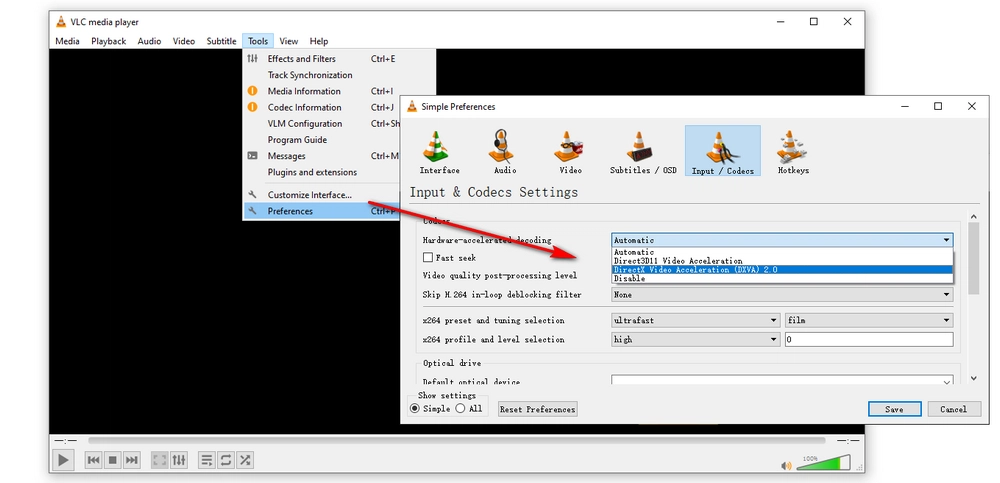
Task: Toggle the shuffle random button
Action: click(x=245, y=459)
